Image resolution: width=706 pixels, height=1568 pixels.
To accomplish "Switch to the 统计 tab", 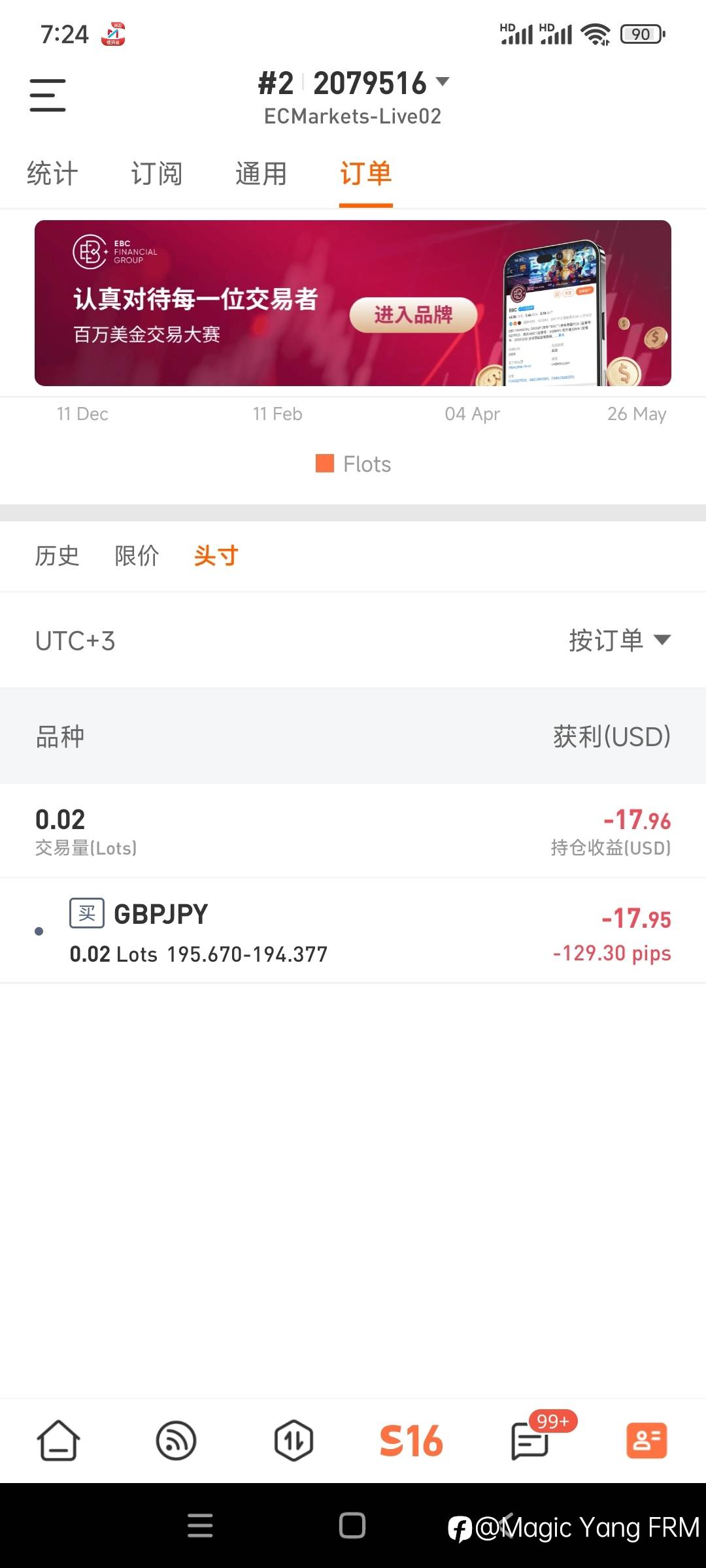I will click(52, 174).
